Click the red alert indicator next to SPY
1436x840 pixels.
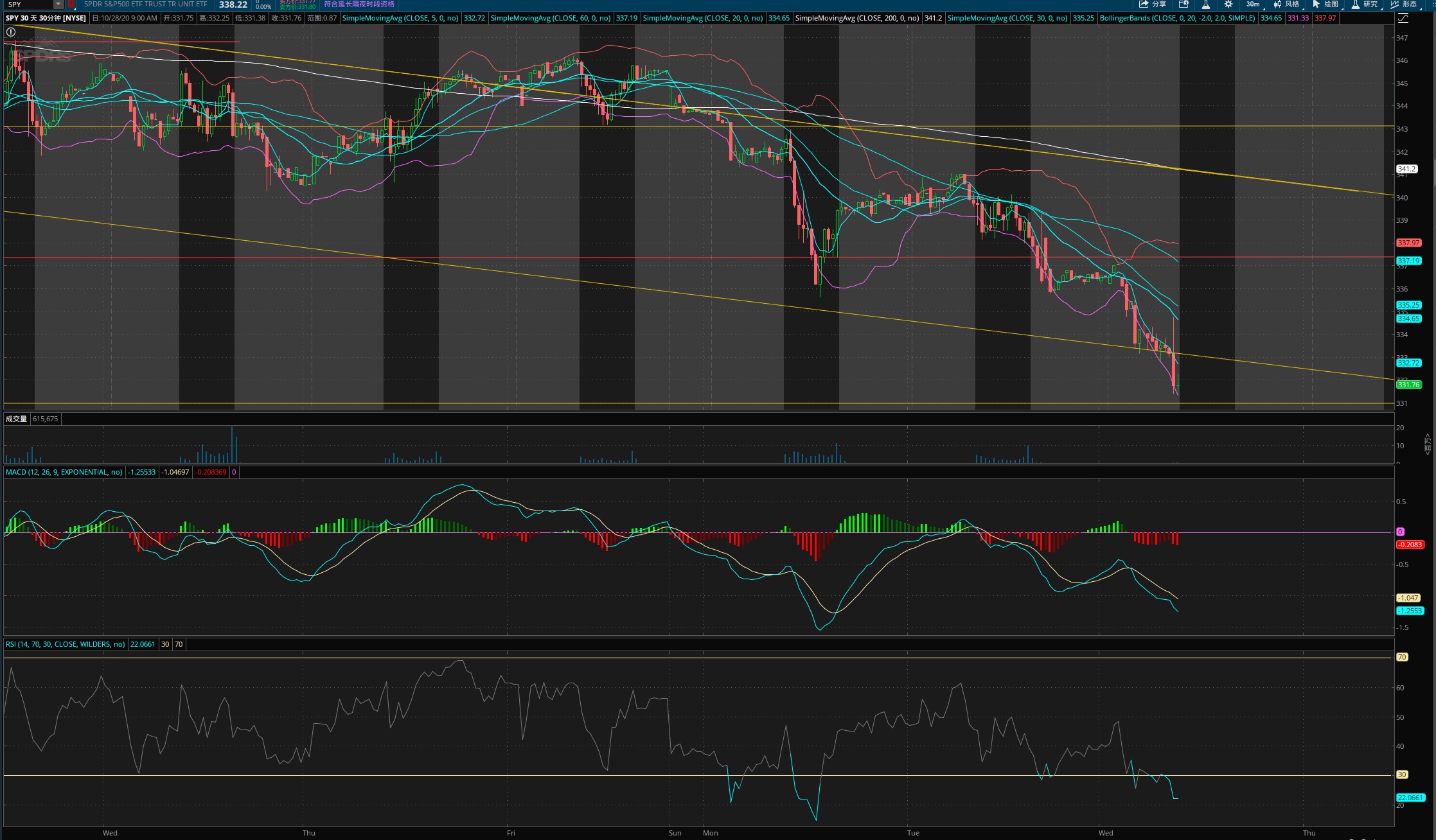pos(71,4)
